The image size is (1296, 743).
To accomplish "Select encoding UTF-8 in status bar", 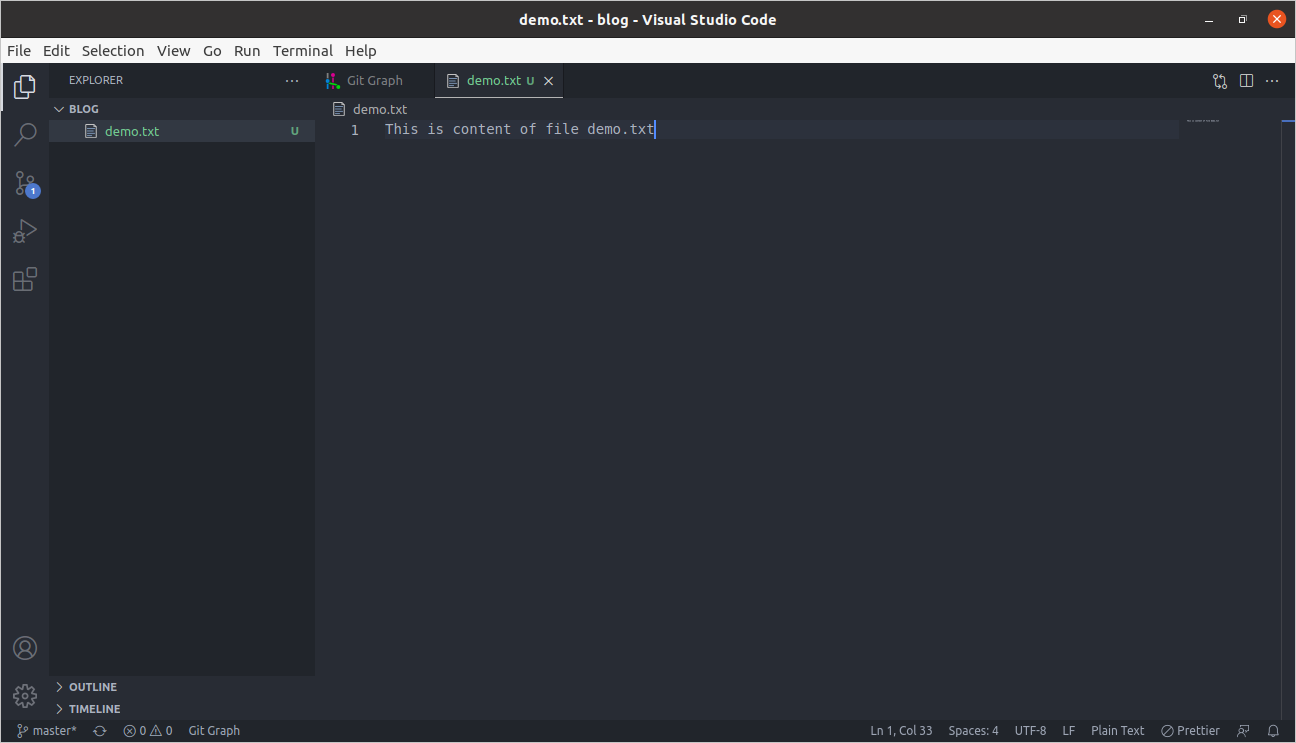I will [x=1030, y=731].
